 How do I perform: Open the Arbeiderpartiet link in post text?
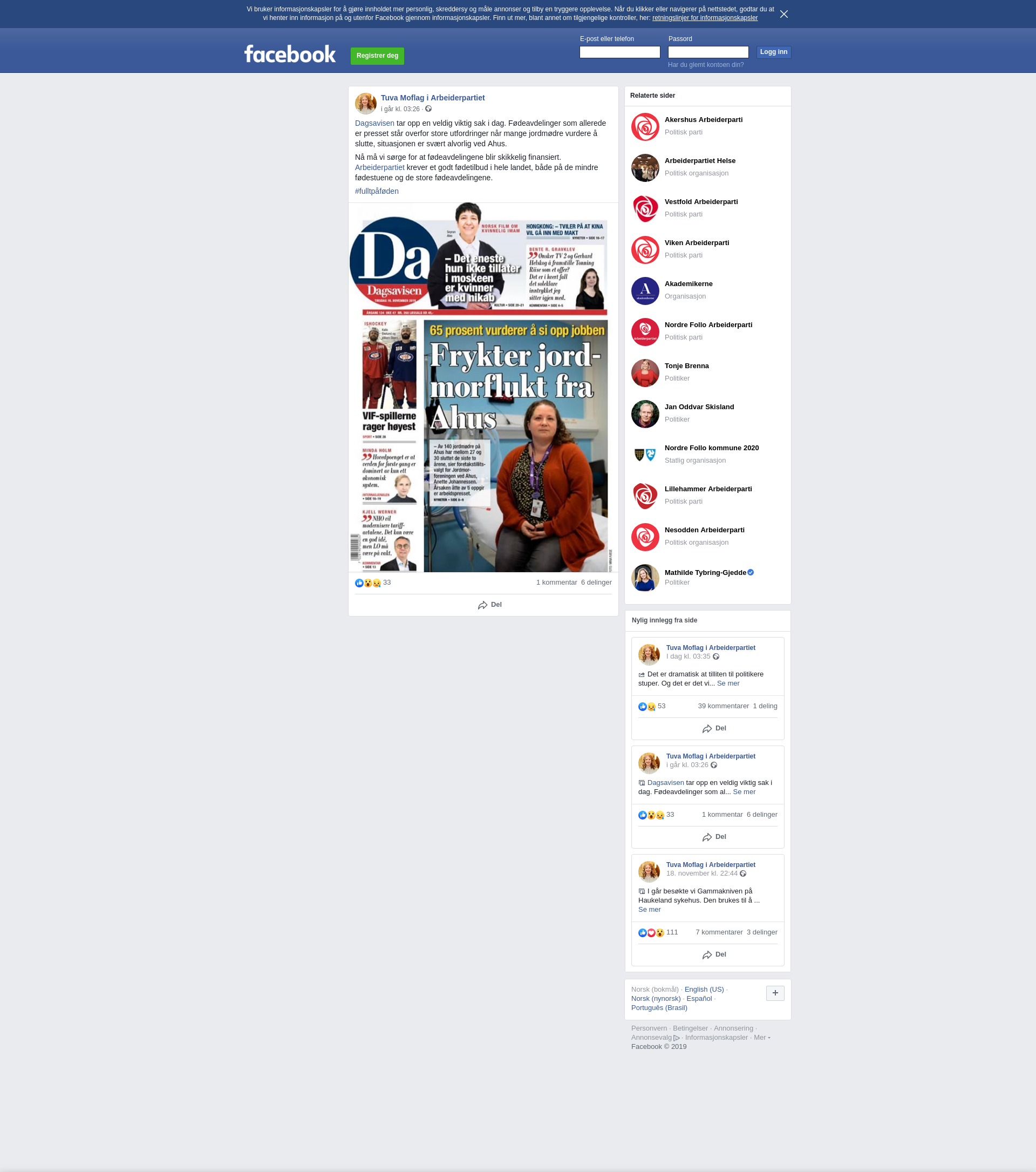click(379, 167)
